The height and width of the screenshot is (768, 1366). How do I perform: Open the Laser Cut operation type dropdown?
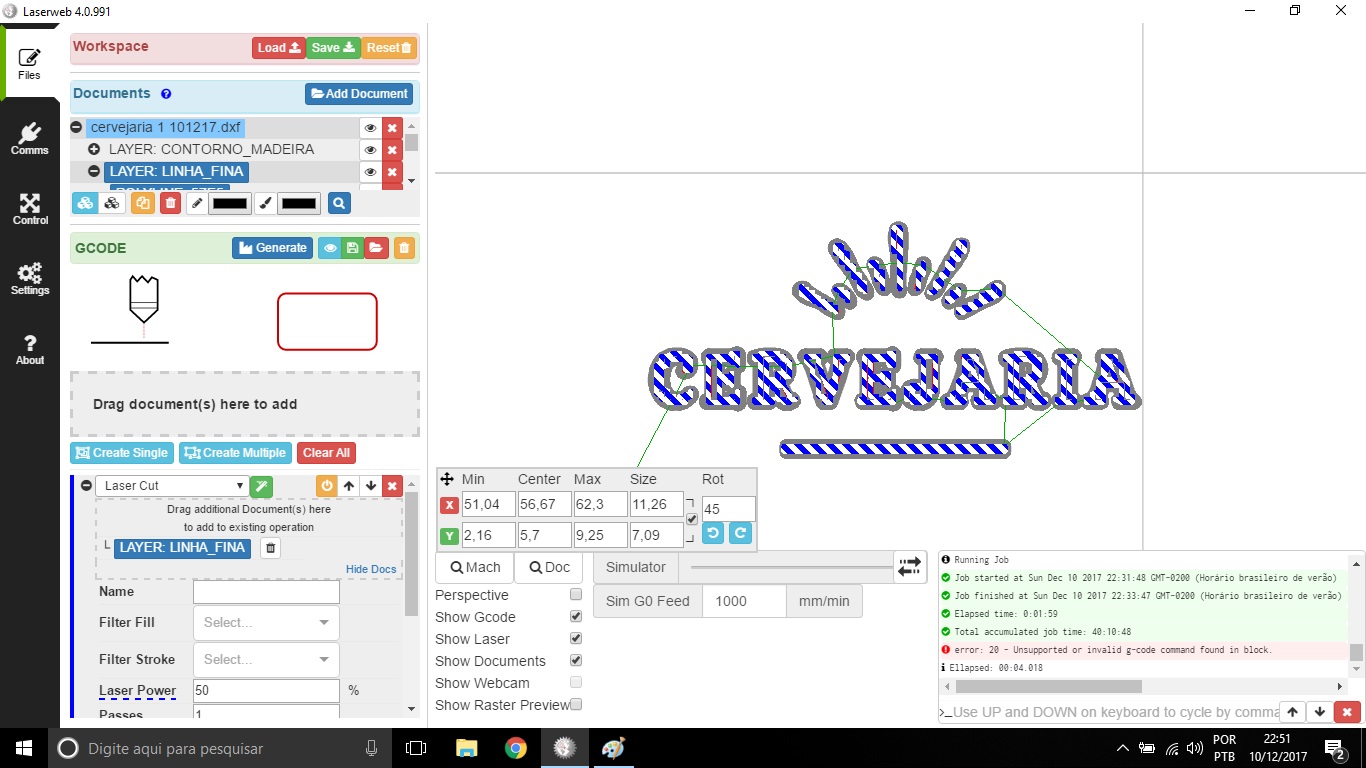(172, 486)
